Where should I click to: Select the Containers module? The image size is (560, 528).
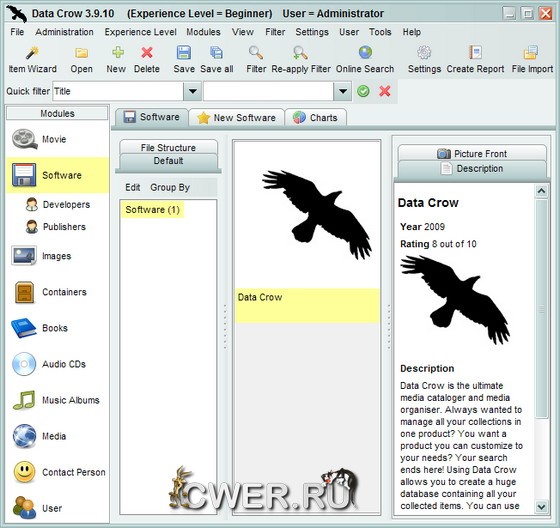57,292
